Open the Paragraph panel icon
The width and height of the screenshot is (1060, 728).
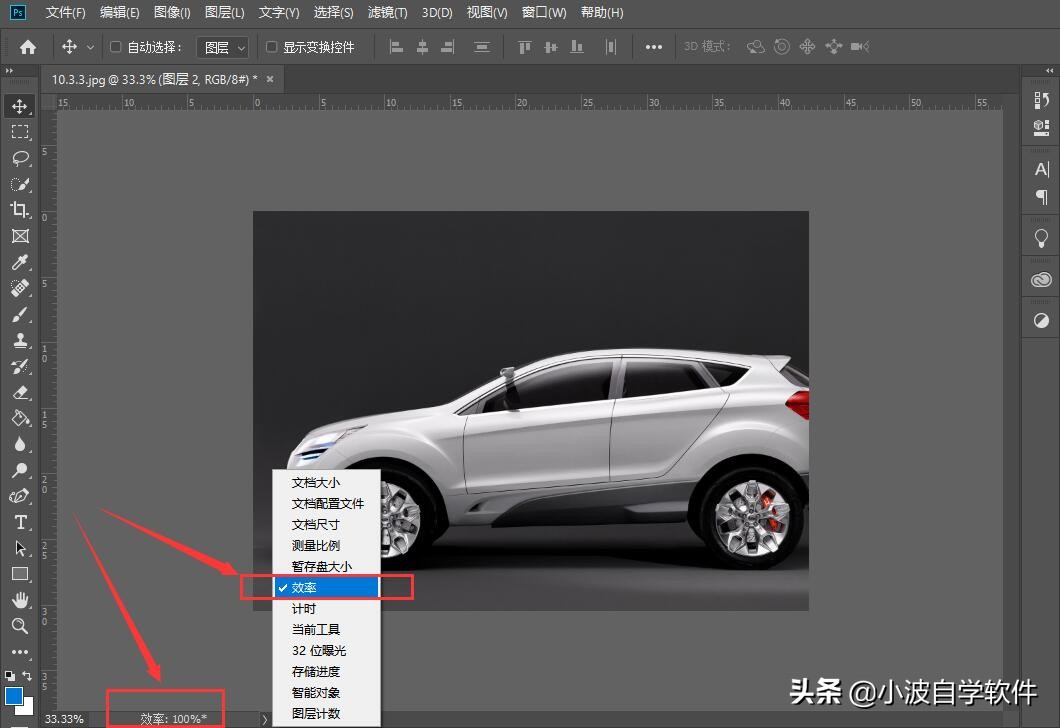[x=1041, y=197]
